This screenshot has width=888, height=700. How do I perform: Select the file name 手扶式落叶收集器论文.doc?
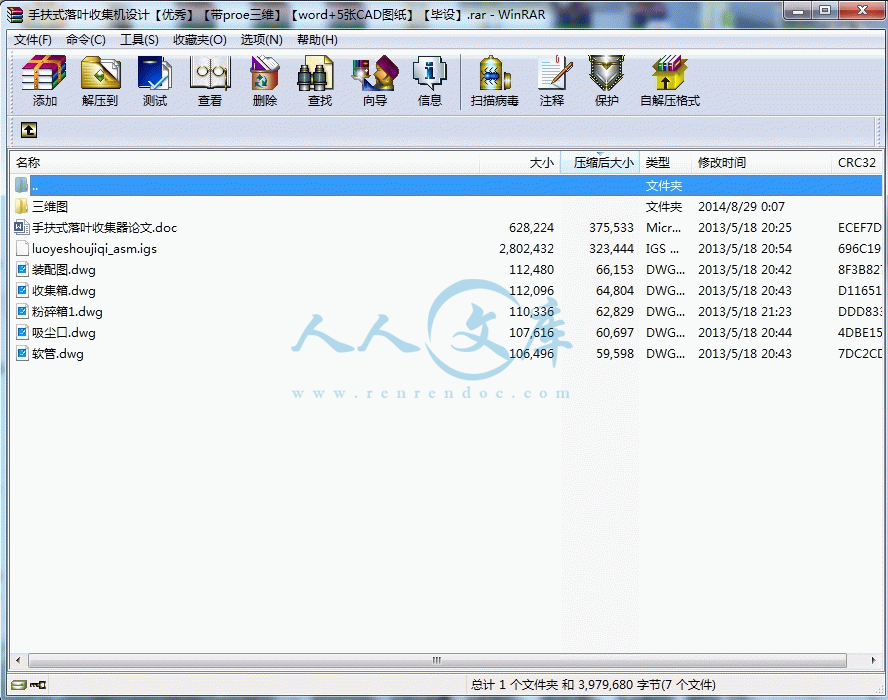click(105, 228)
